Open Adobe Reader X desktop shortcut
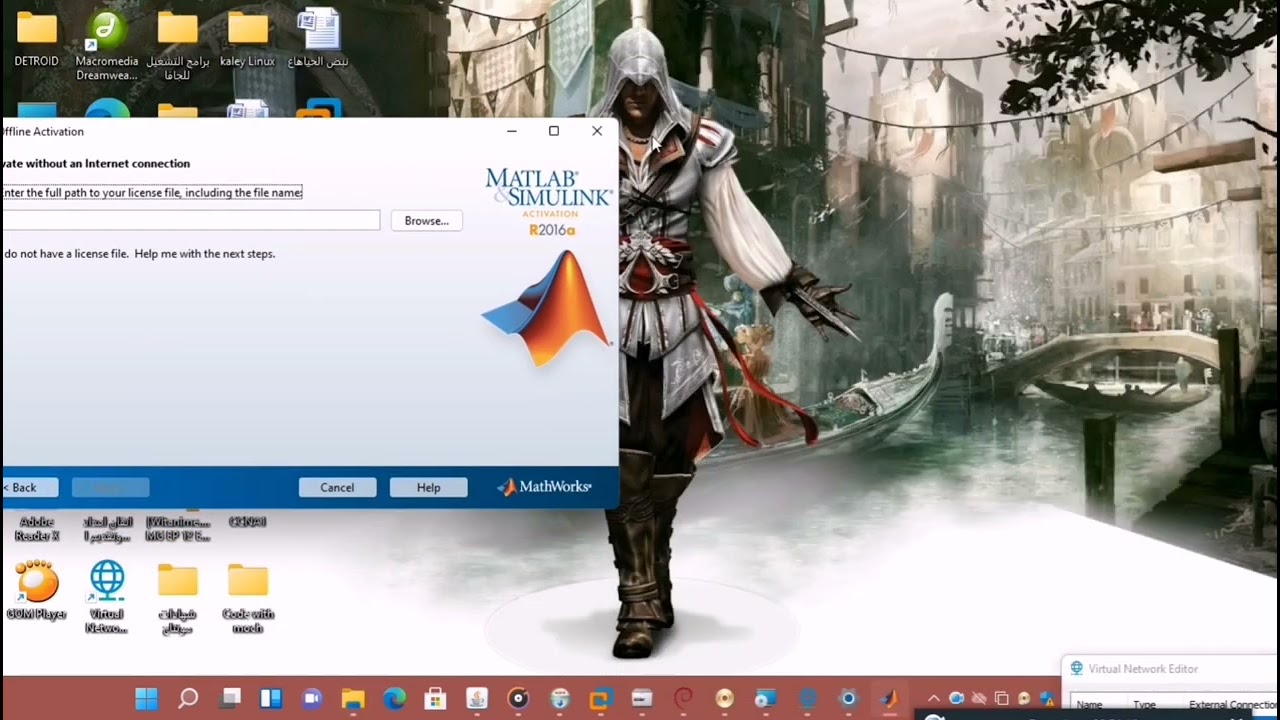Viewport: 1280px width, 720px height. tap(37, 528)
